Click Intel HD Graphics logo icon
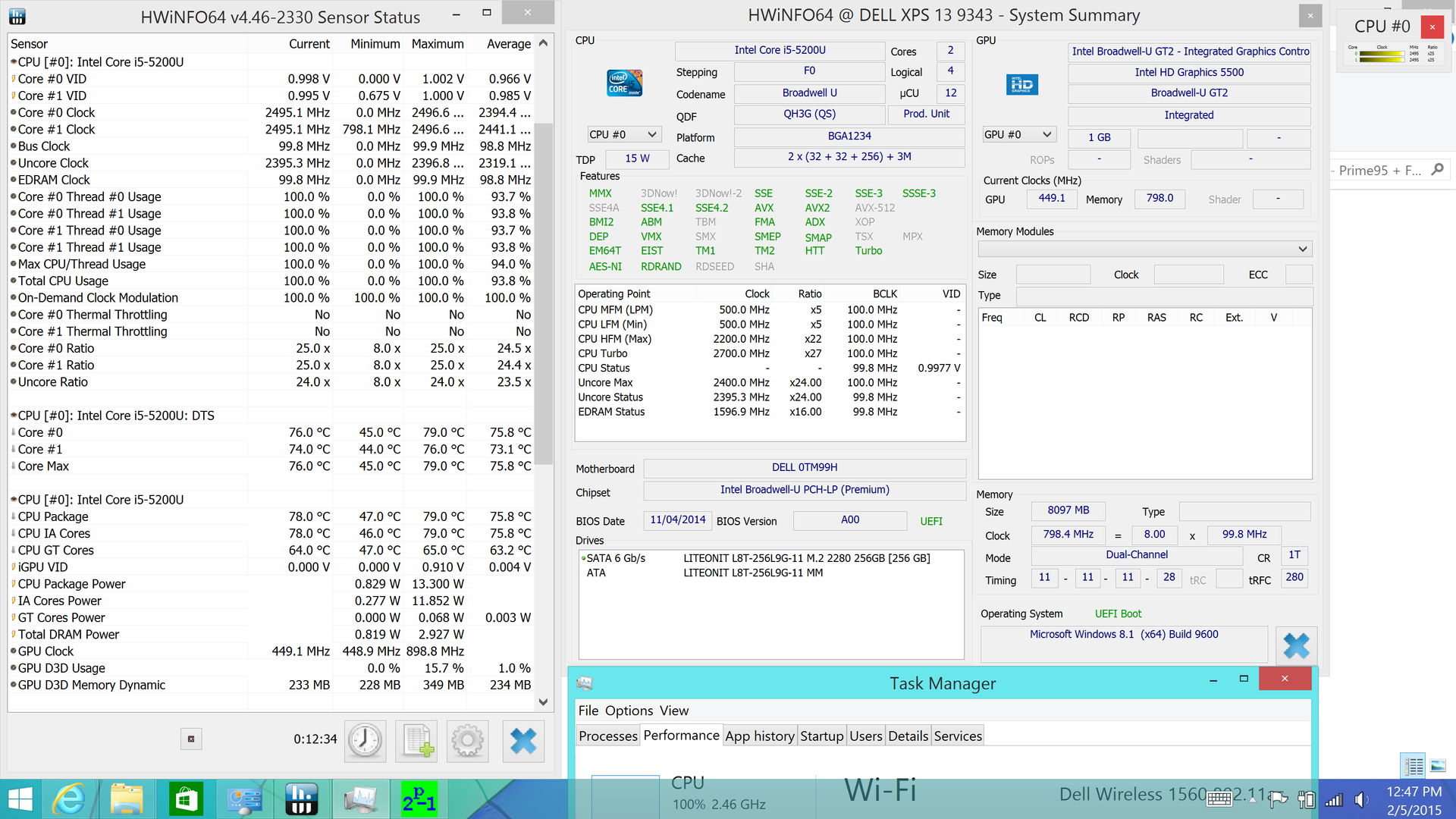The height and width of the screenshot is (819, 1456). pos(1021,84)
